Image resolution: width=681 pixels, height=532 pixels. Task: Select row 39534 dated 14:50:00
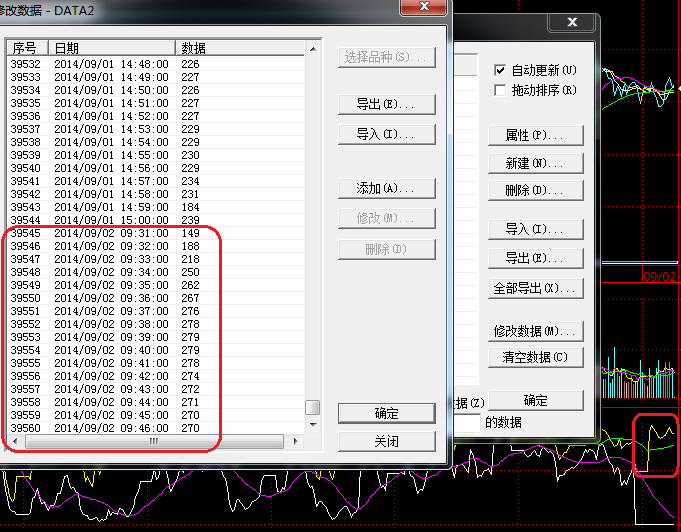tap(155, 90)
